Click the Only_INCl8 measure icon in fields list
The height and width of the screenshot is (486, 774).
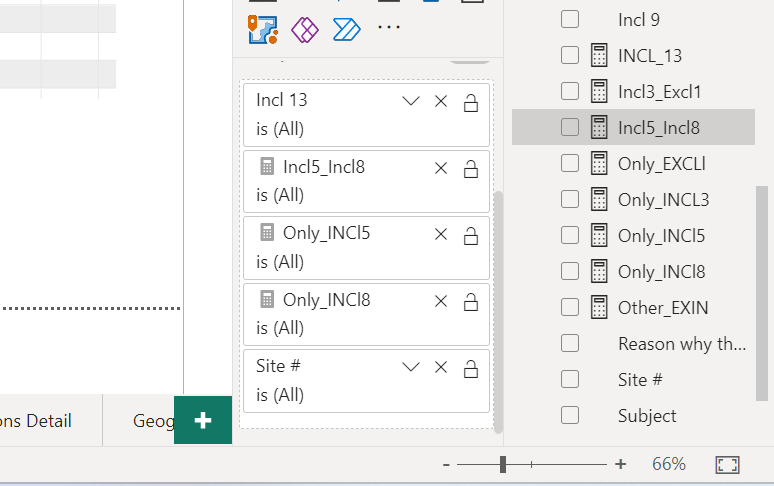pyautogui.click(x=599, y=271)
